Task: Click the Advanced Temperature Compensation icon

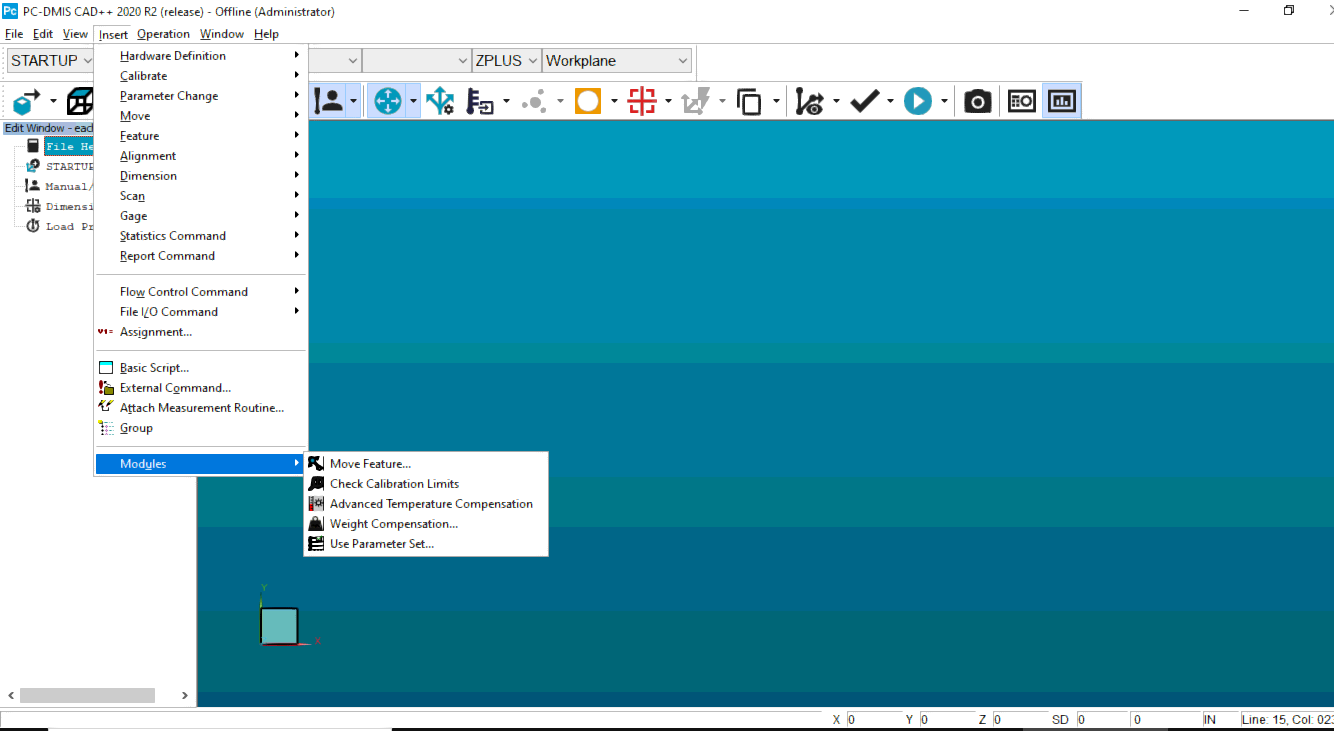Action: click(316, 503)
